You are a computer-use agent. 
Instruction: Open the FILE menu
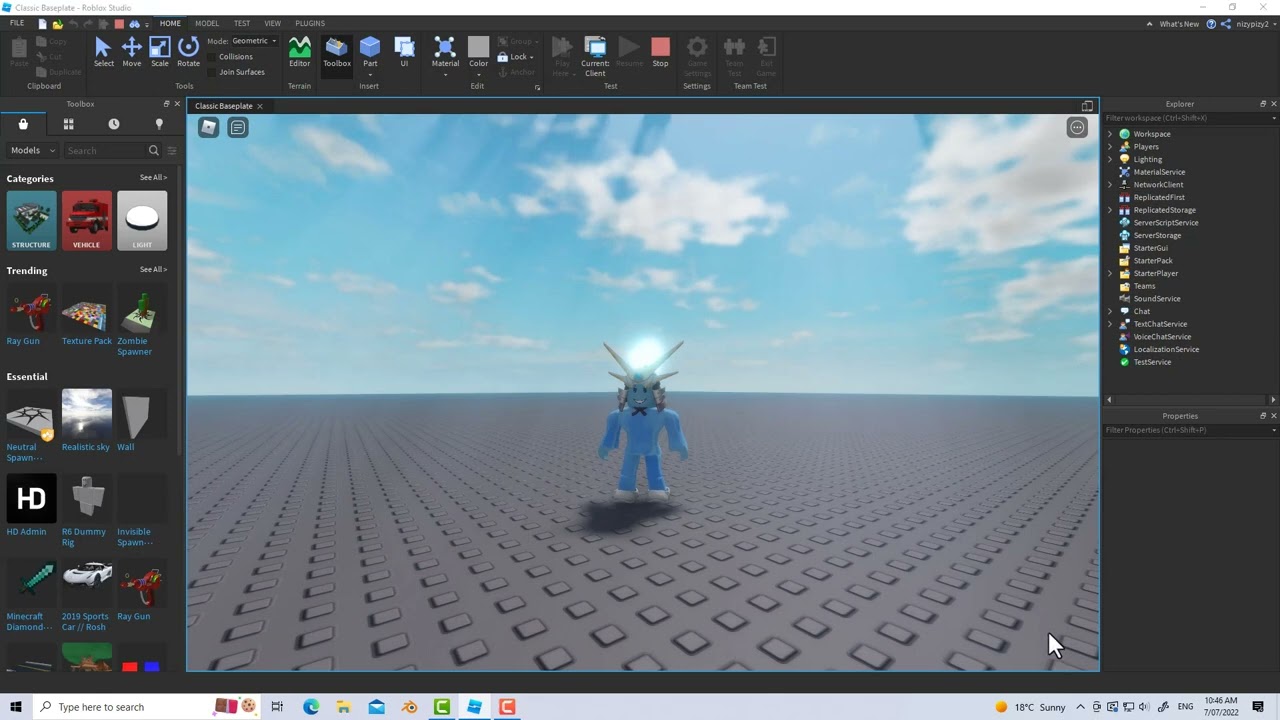(x=17, y=23)
